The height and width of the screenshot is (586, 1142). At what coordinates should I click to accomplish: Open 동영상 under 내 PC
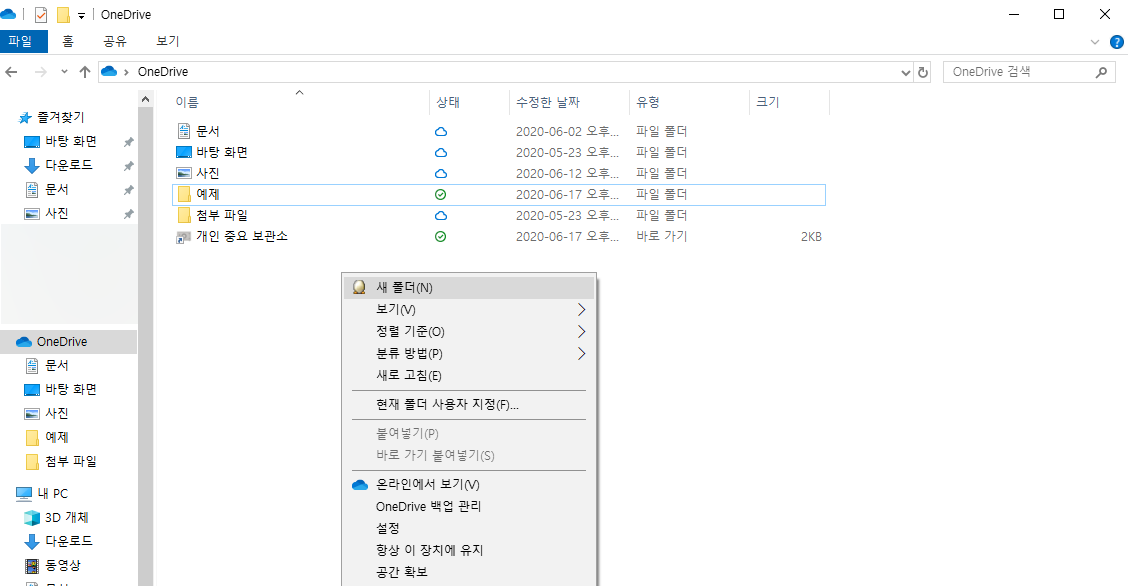(x=63, y=566)
